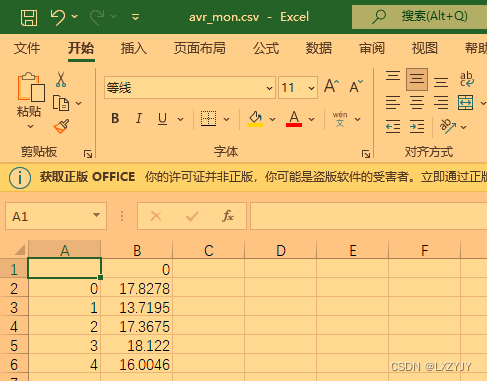Open the Name Box dropdown arrow

96,215
